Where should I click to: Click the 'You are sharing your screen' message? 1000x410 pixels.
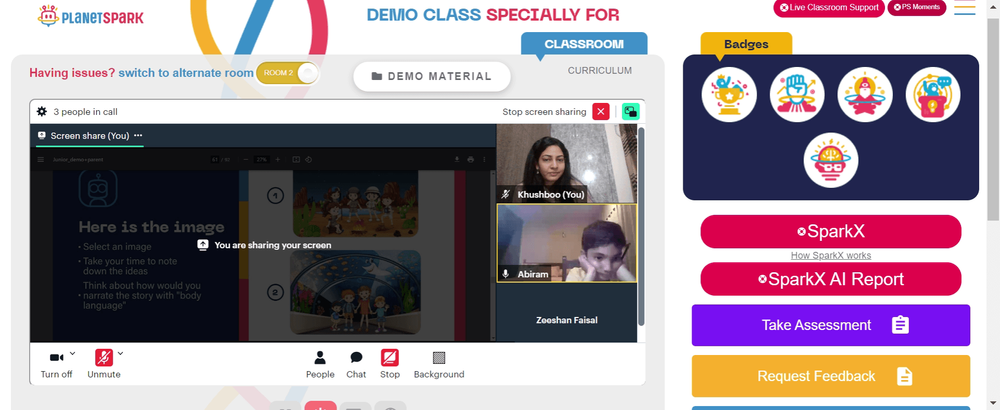click(x=265, y=245)
